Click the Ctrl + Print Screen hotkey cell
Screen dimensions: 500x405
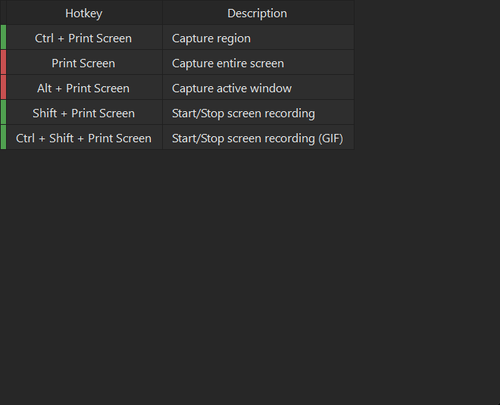pos(84,37)
